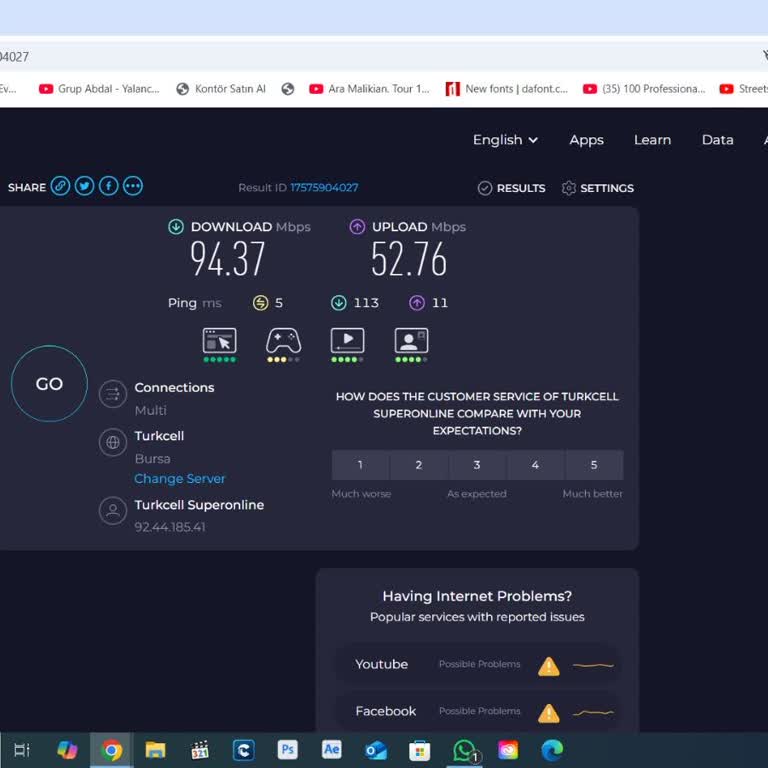Rate customer service 3 As expected

(x=477, y=465)
